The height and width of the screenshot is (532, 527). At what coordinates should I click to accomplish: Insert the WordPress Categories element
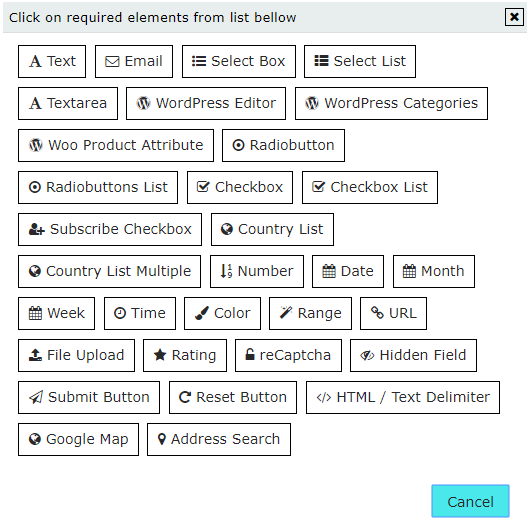tap(392, 103)
